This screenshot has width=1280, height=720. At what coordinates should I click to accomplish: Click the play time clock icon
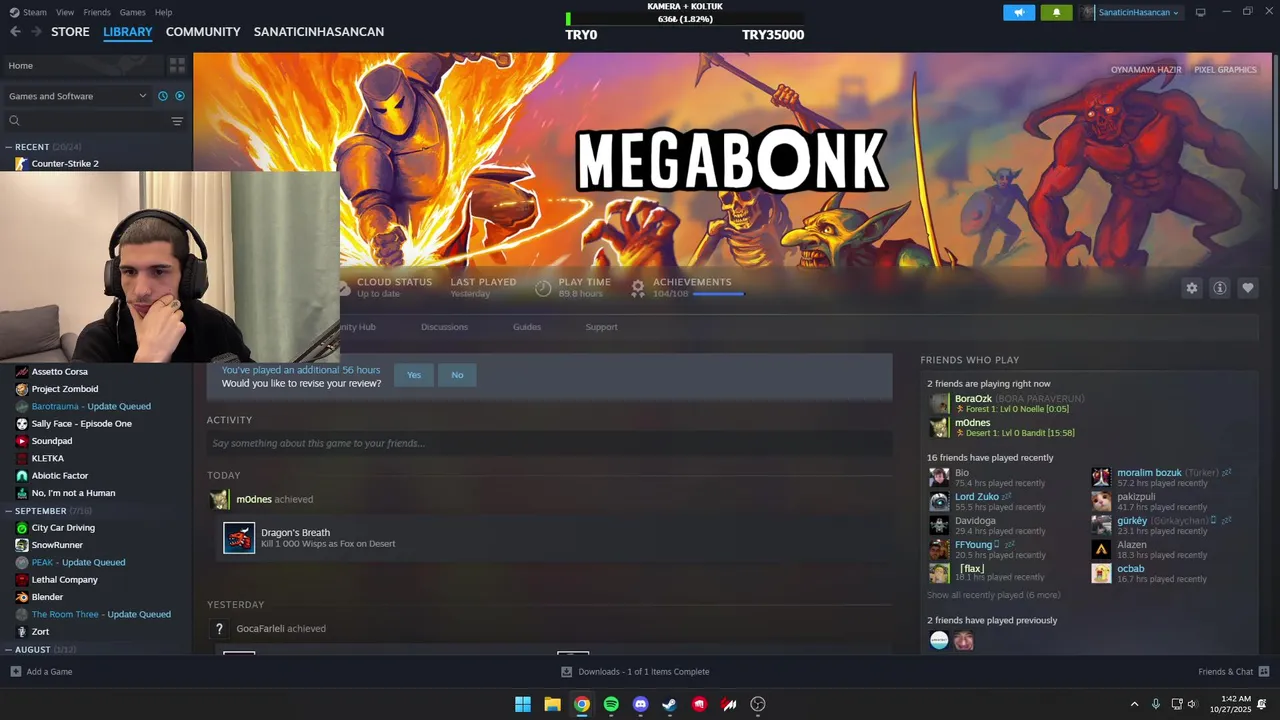pos(543,288)
